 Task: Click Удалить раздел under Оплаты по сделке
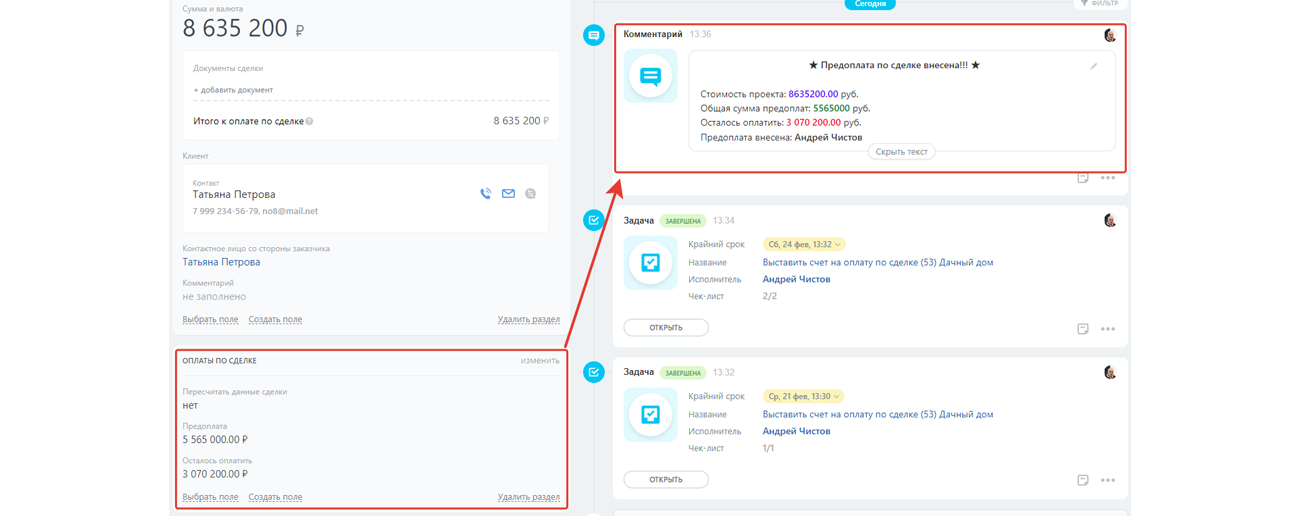coord(528,497)
